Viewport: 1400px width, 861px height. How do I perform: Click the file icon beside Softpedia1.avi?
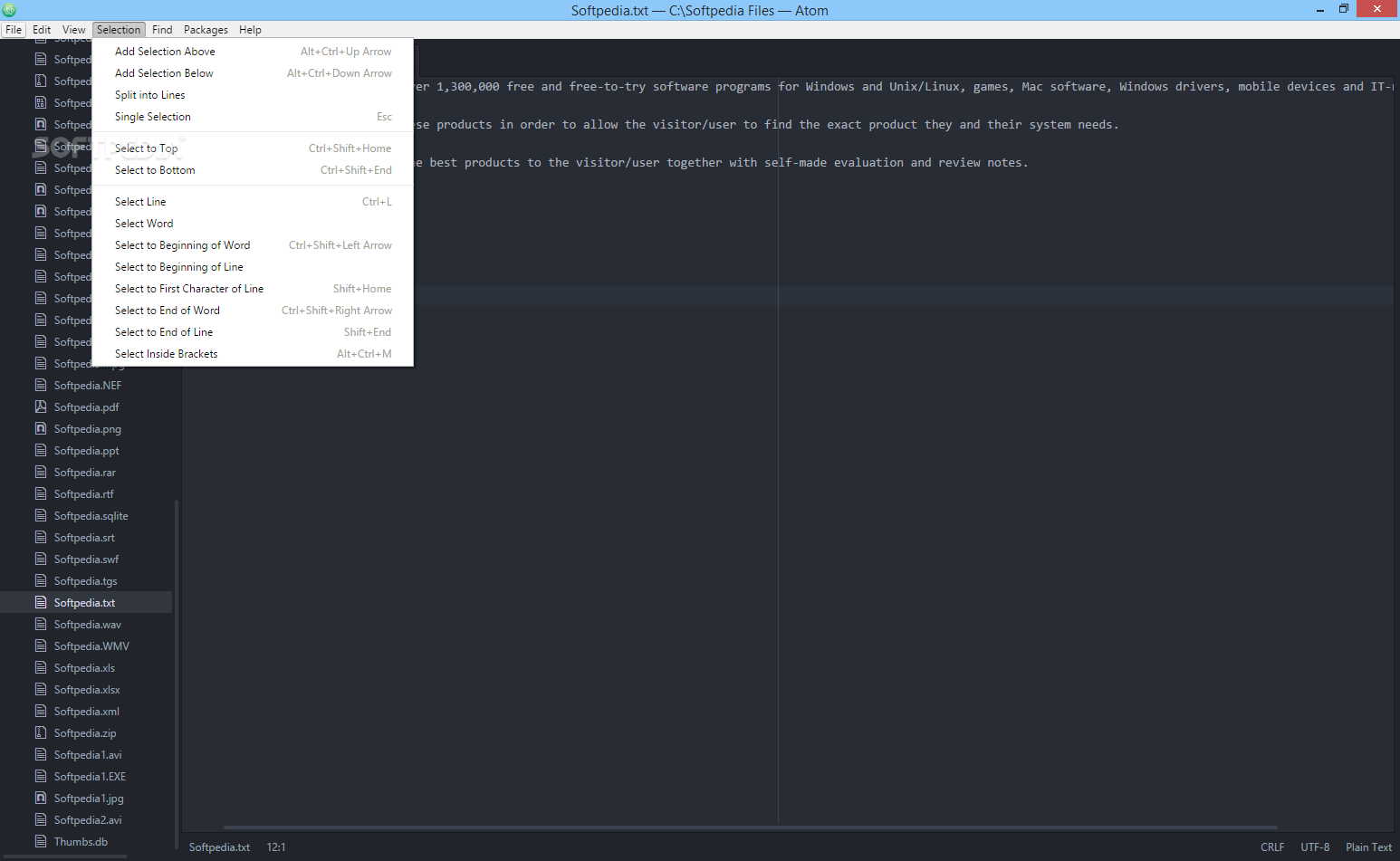tap(41, 754)
